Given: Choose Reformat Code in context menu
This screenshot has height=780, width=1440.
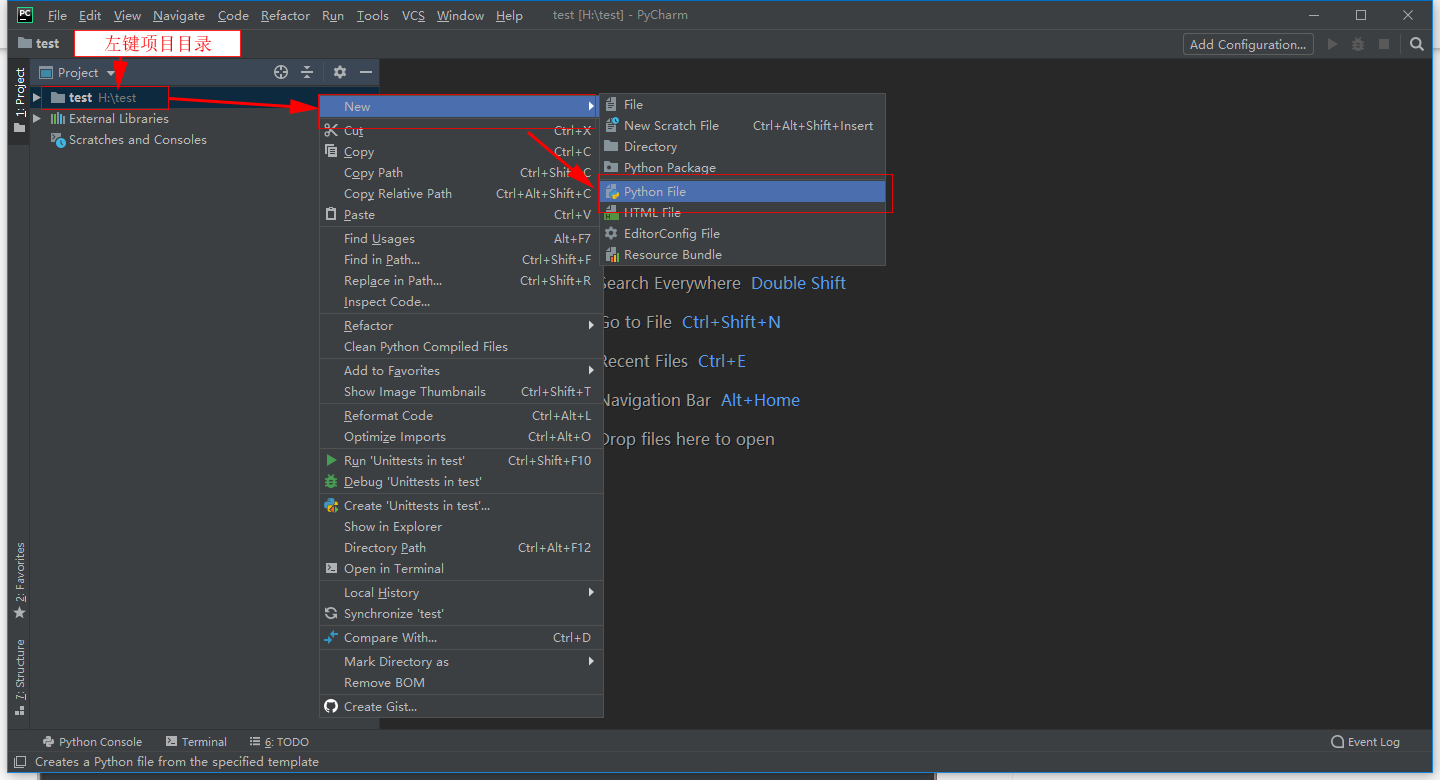Looking at the screenshot, I should point(461,415).
